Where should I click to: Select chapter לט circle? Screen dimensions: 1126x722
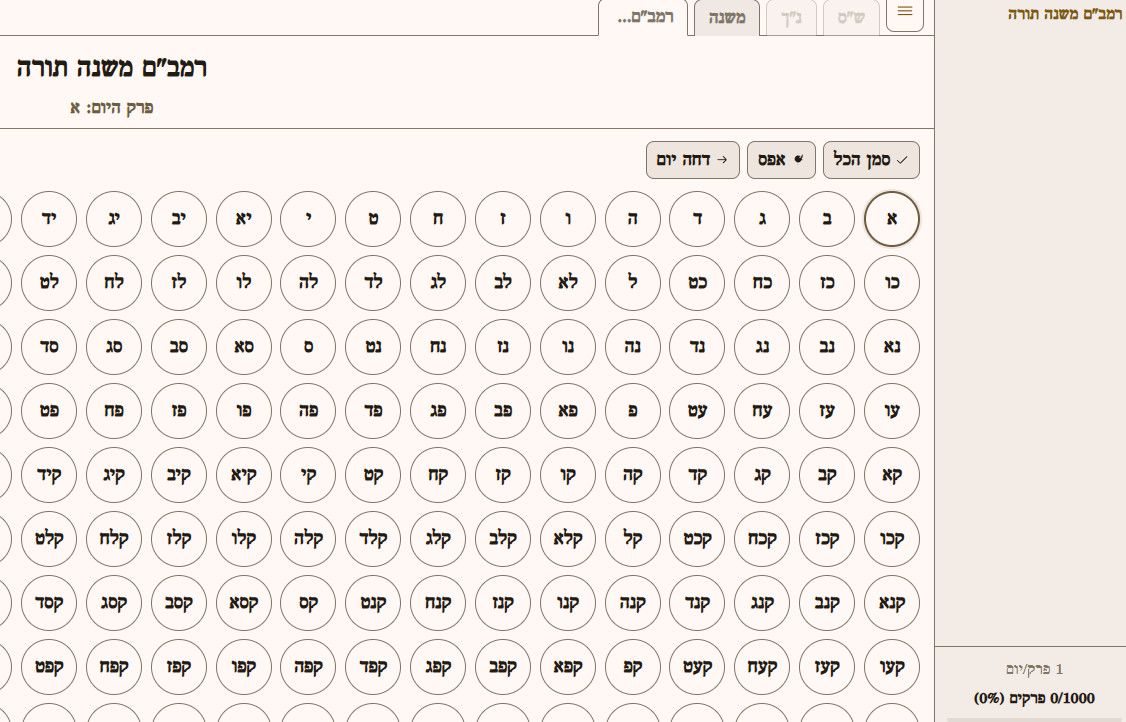point(49,282)
